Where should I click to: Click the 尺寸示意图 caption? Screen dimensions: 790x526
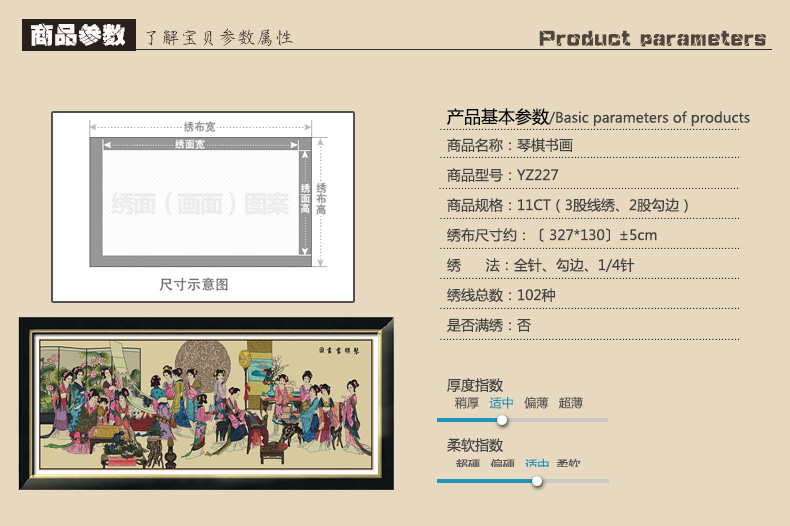(x=194, y=285)
